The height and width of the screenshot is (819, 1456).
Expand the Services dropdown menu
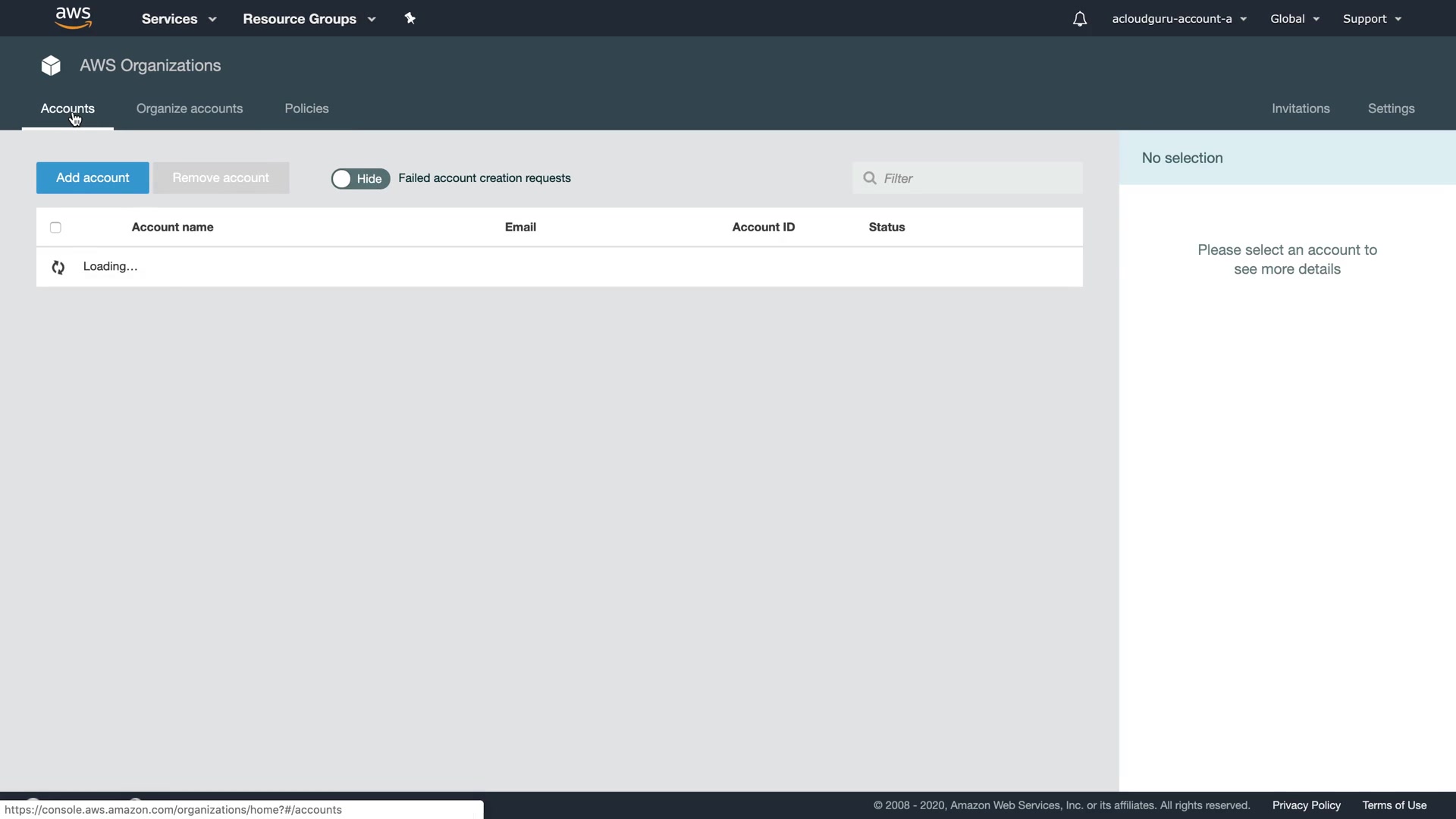pyautogui.click(x=179, y=19)
